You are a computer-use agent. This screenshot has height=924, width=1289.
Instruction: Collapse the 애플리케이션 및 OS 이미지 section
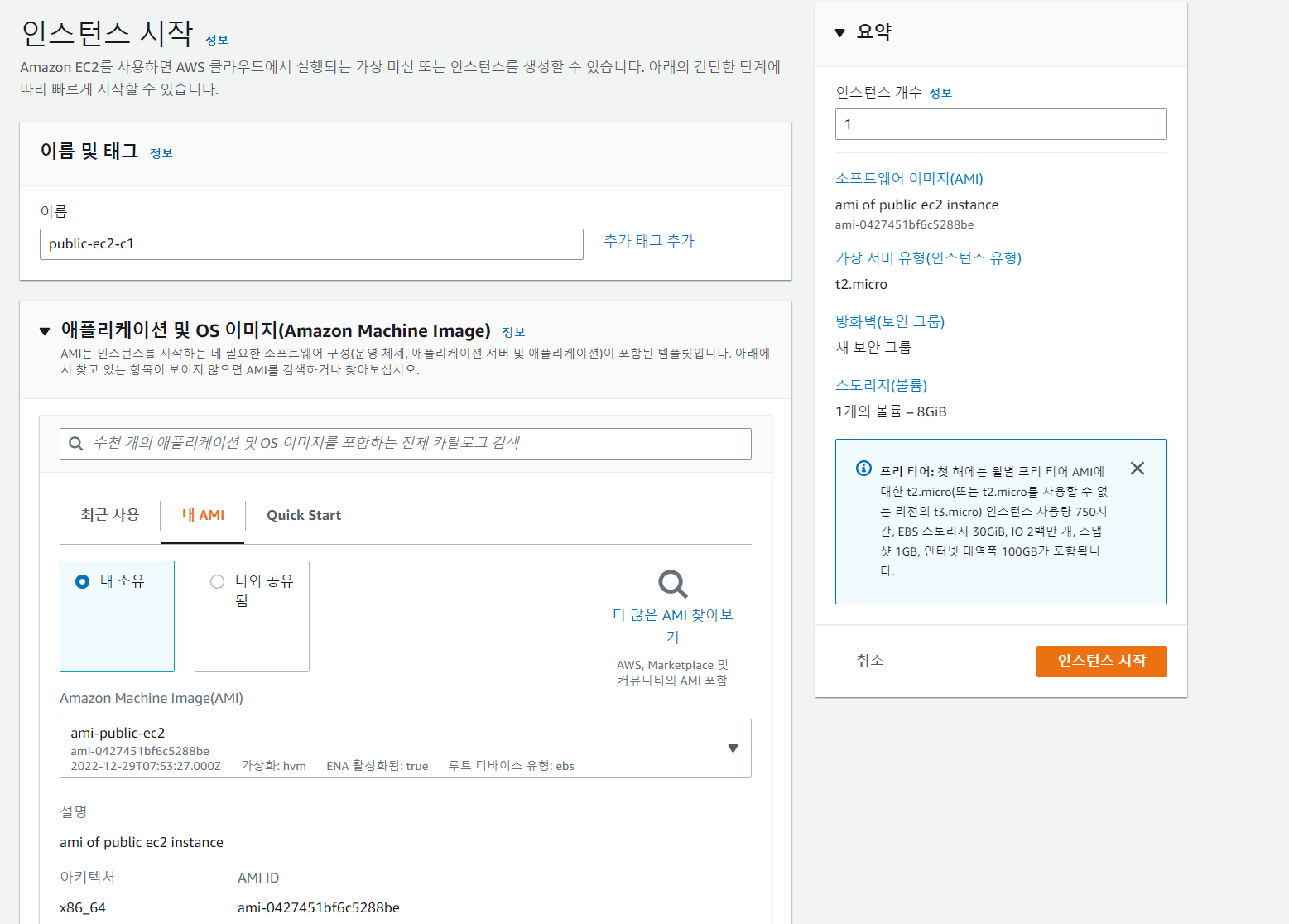point(44,330)
